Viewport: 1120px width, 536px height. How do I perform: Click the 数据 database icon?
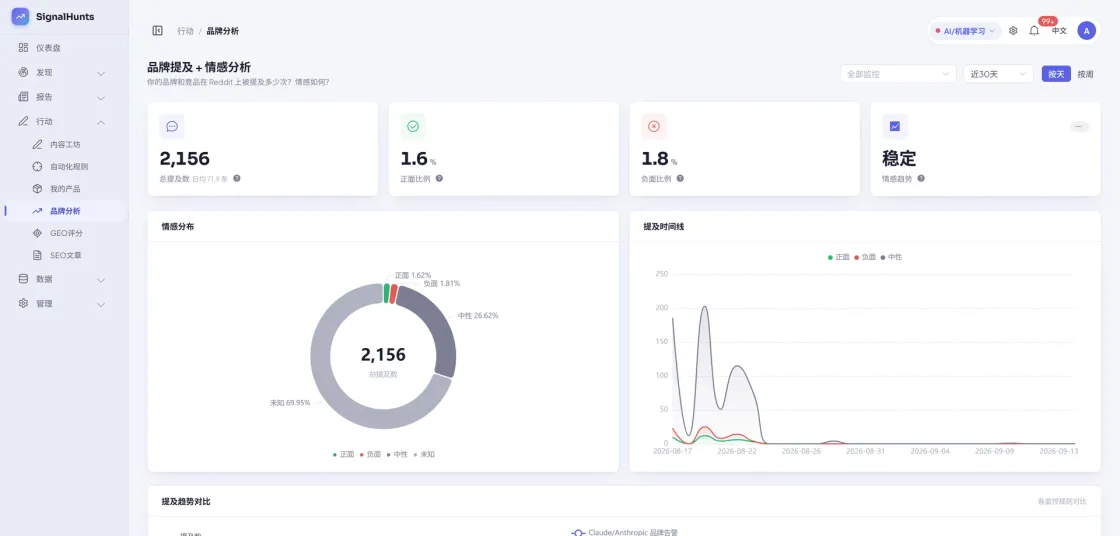coord(24,279)
